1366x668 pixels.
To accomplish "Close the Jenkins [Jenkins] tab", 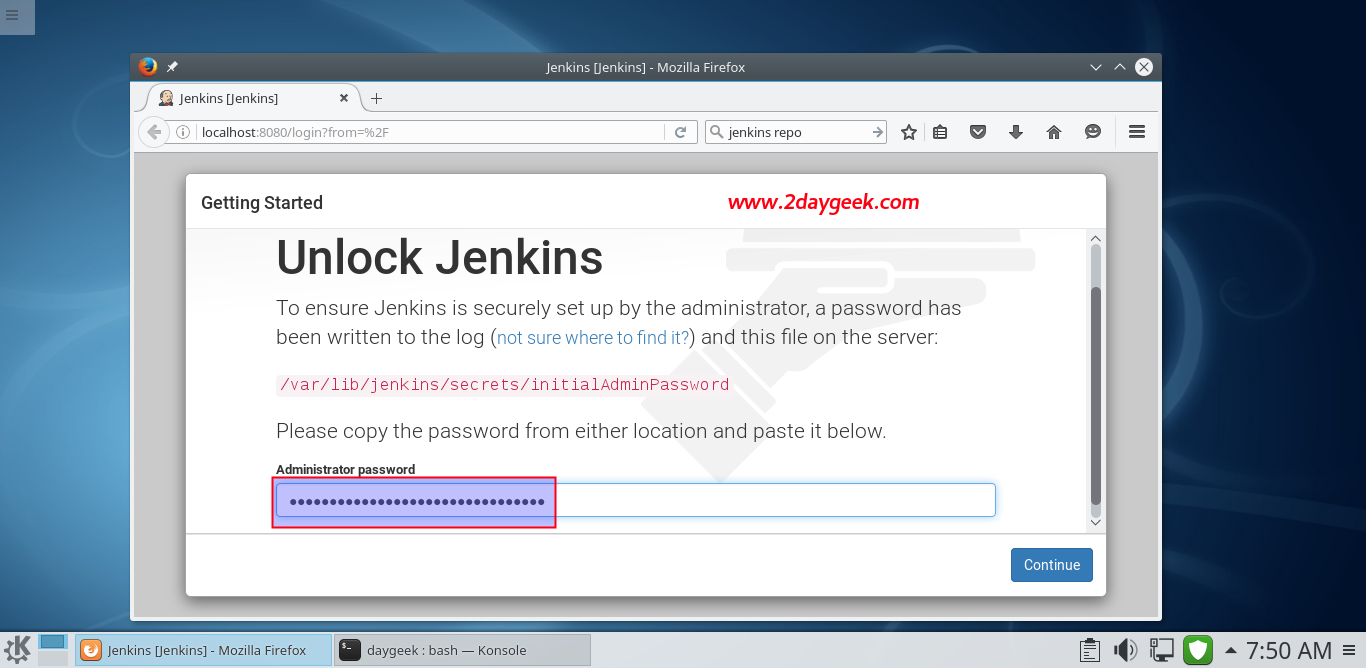I will pyautogui.click(x=344, y=98).
